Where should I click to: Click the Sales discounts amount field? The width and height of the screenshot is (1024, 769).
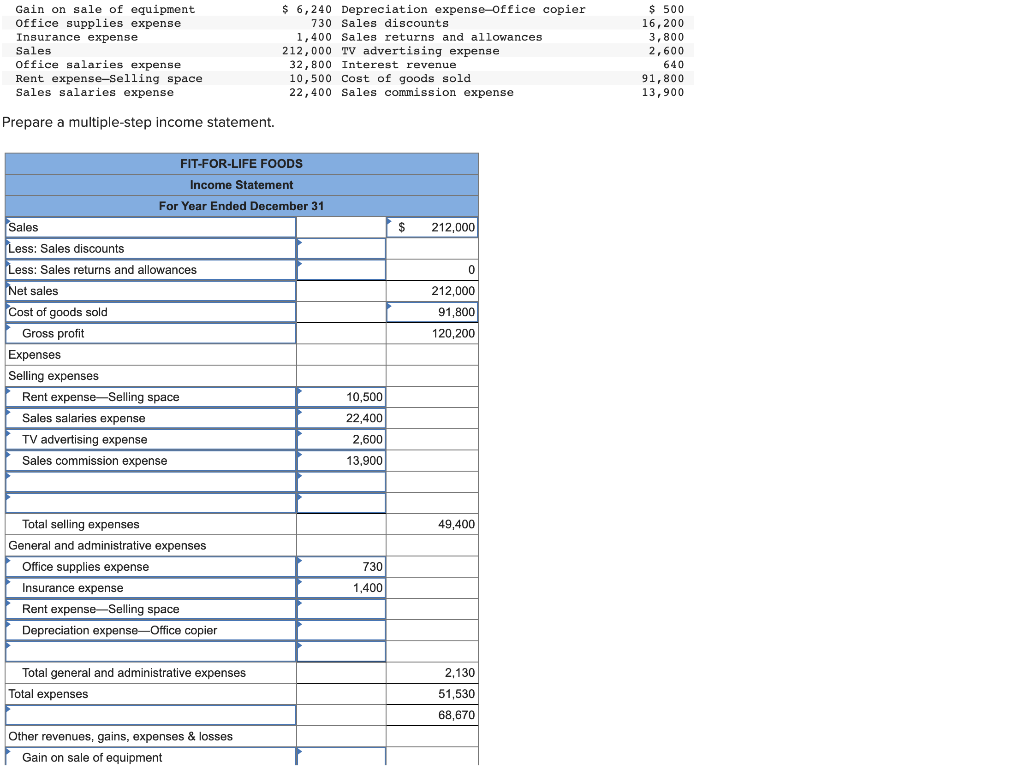point(340,248)
